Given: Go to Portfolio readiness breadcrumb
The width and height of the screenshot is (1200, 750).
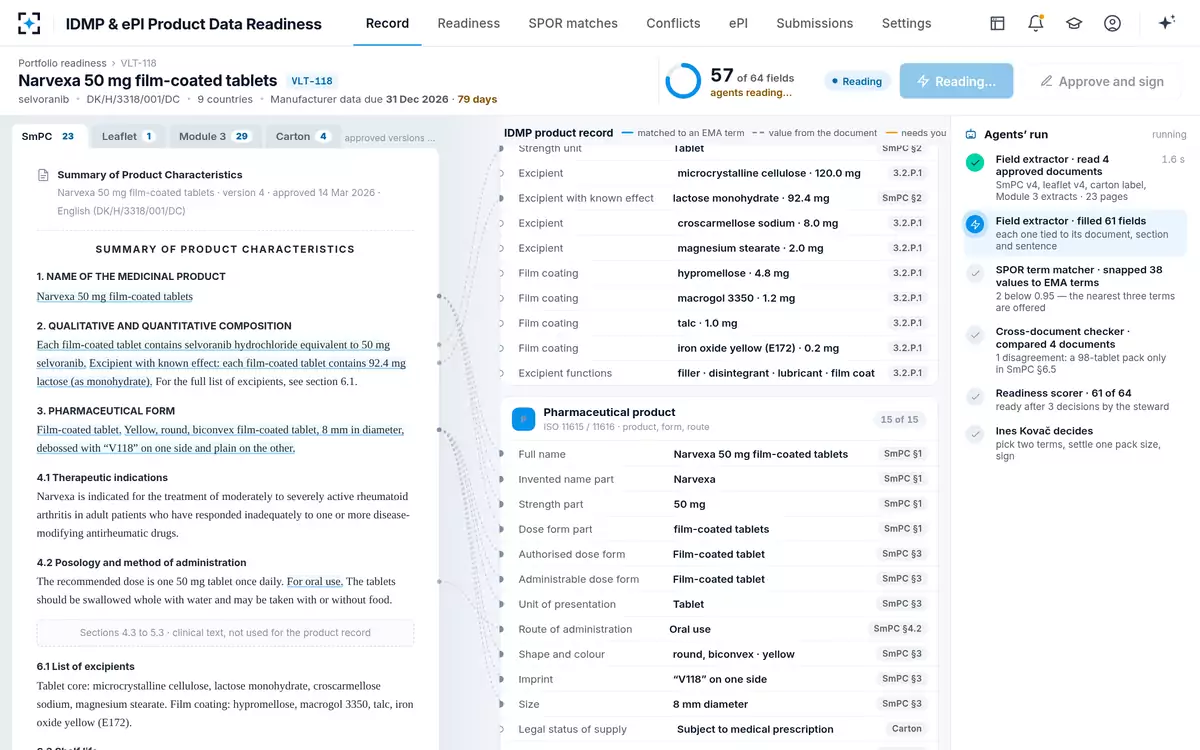Looking at the screenshot, I should pos(62,63).
